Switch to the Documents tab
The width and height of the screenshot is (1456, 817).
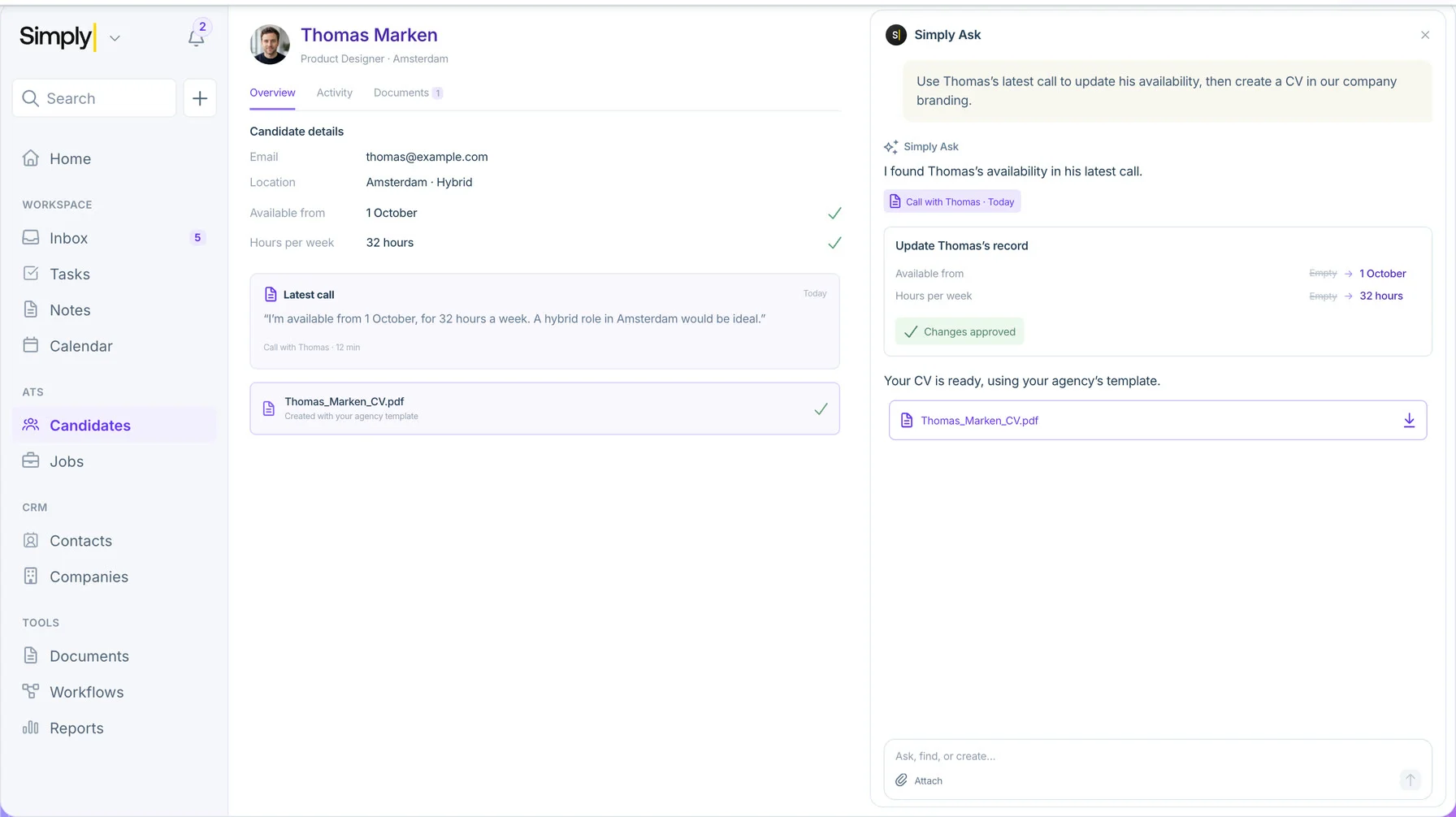[408, 93]
